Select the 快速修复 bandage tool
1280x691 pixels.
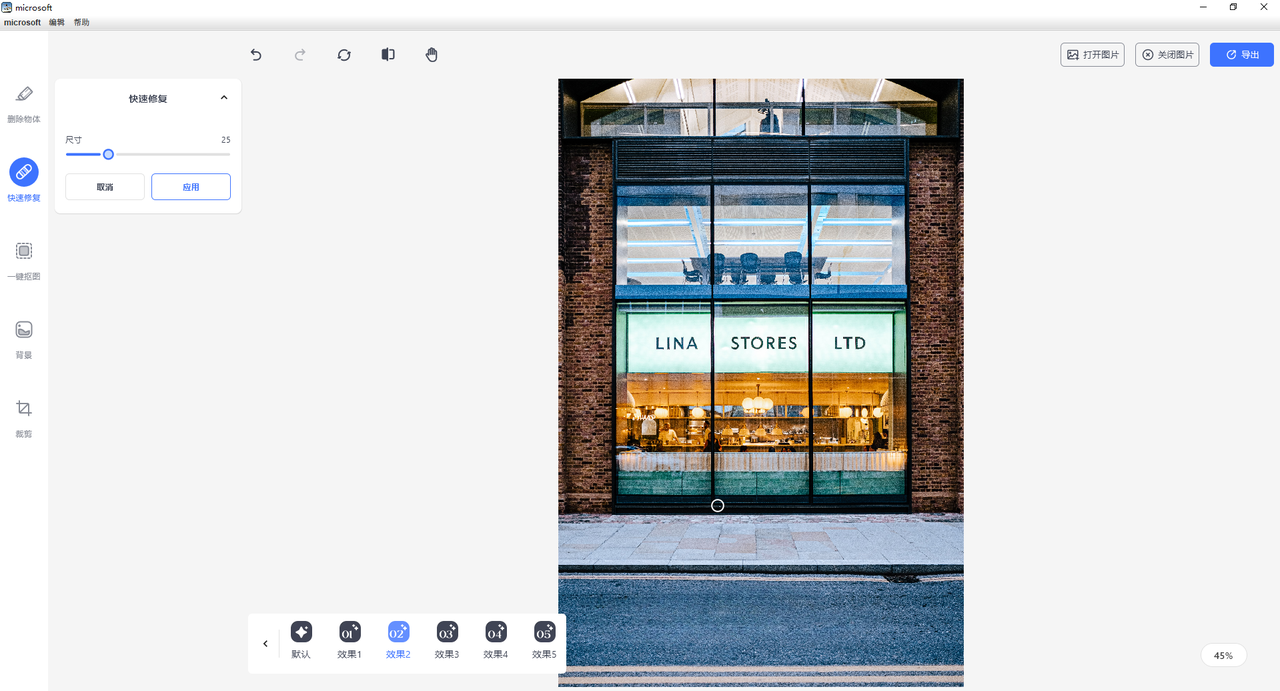point(24,173)
